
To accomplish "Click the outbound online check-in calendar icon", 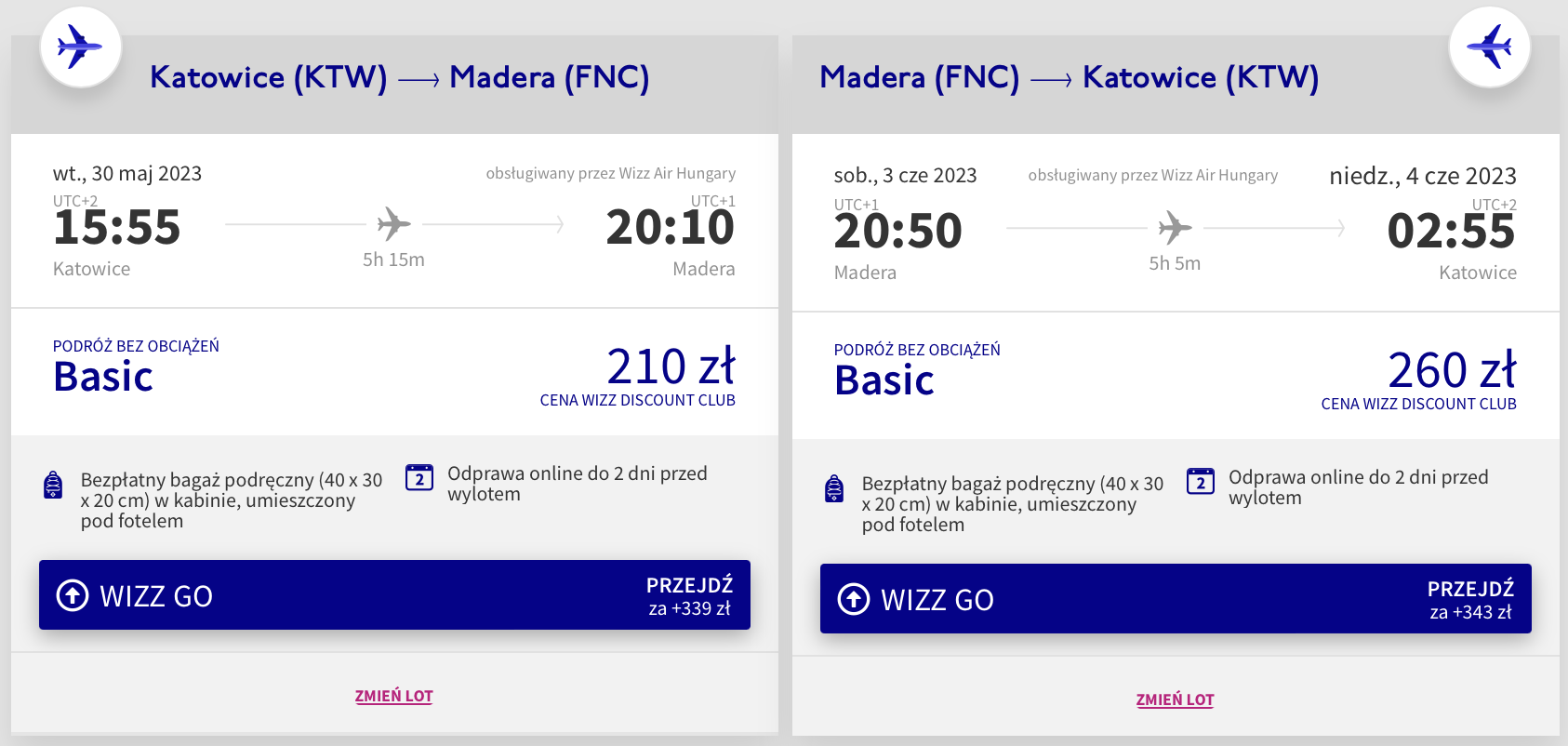I will click(419, 478).
